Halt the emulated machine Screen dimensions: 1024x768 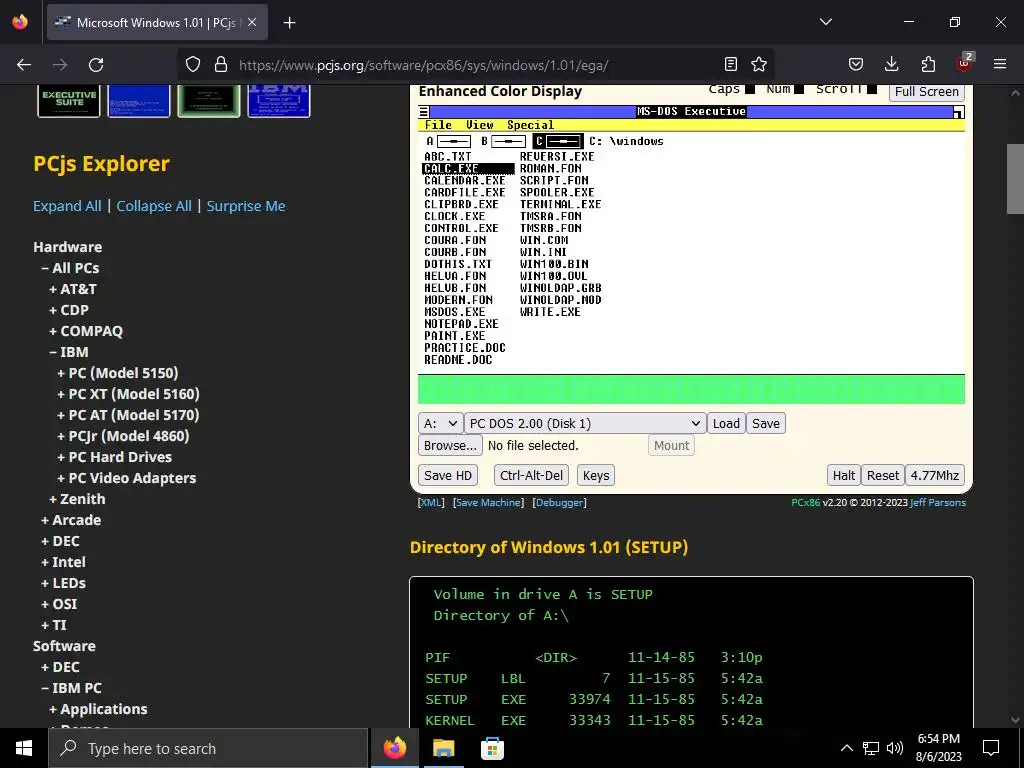[844, 475]
